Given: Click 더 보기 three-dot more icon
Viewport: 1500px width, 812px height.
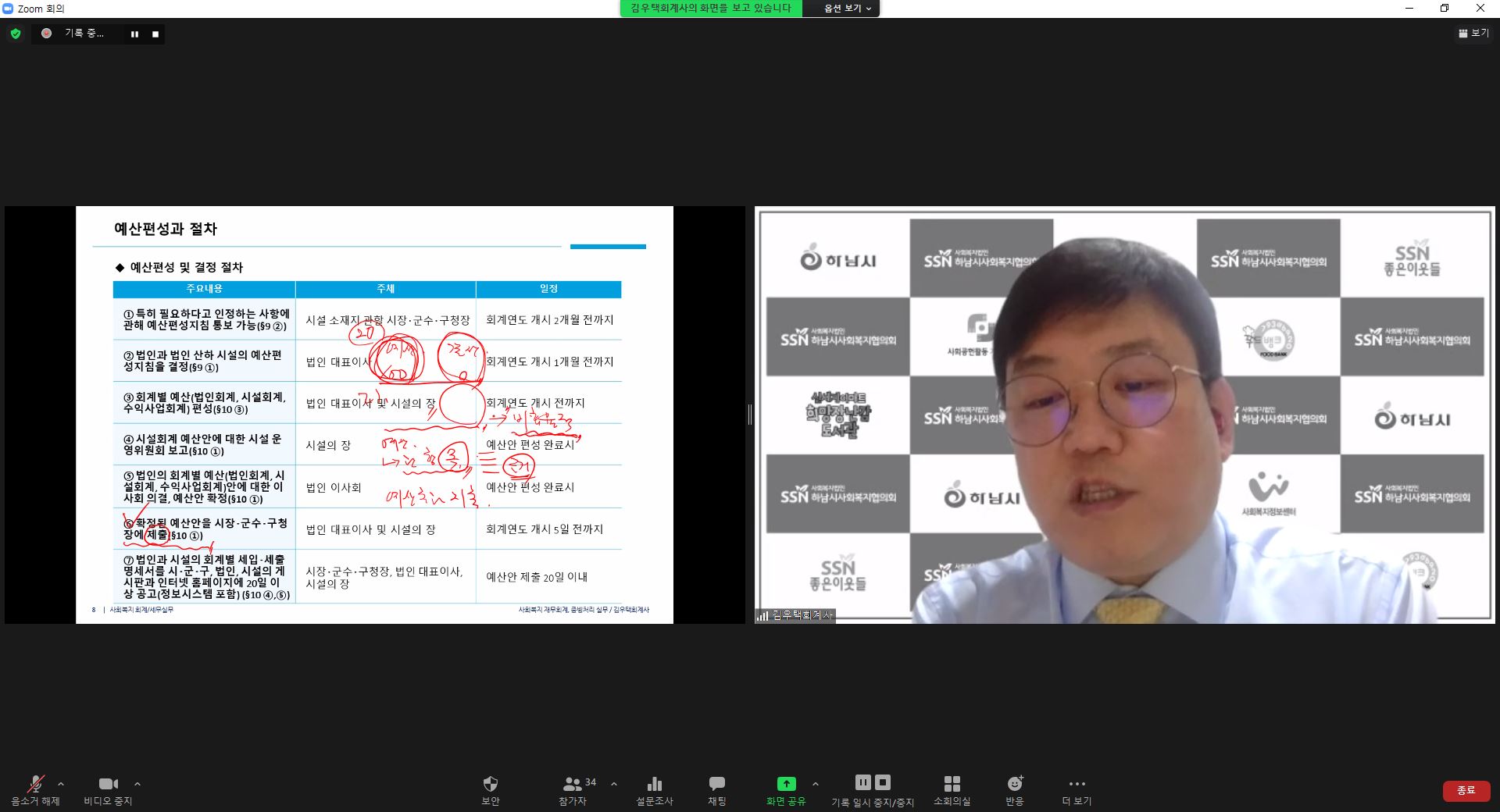Looking at the screenshot, I should (x=1077, y=784).
